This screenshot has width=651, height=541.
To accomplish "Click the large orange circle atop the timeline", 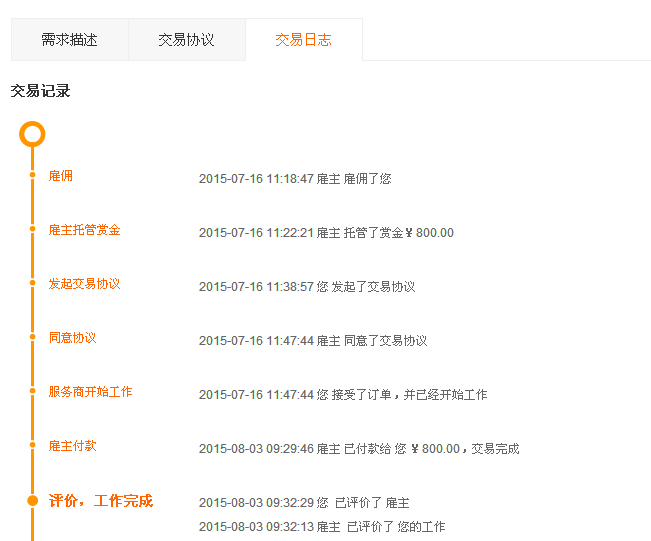I will (32, 133).
